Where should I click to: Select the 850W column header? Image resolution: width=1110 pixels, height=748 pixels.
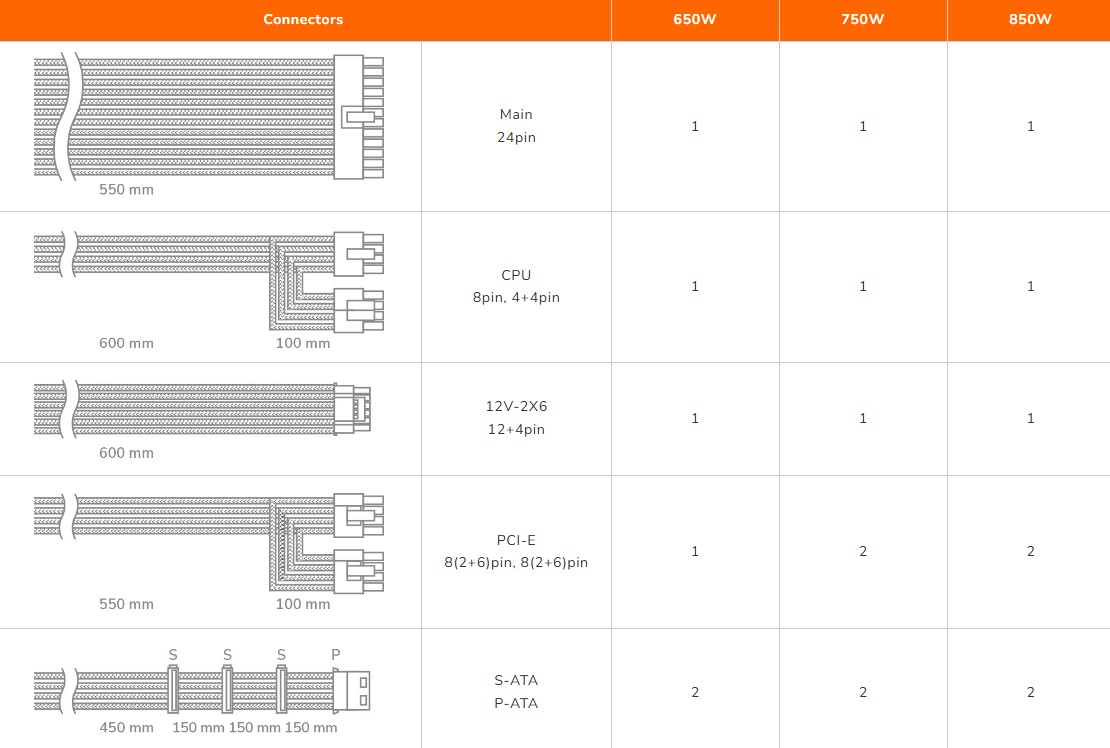click(1030, 20)
